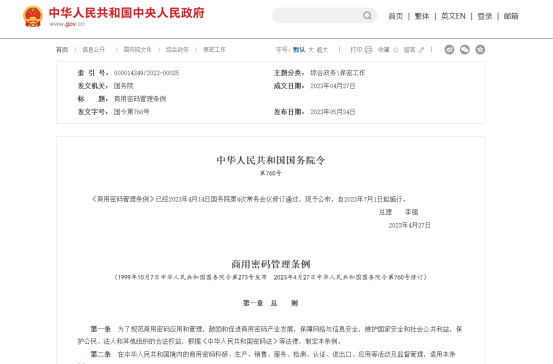Click the search magnifier icon
The height and width of the screenshot is (364, 553).
[367, 16]
